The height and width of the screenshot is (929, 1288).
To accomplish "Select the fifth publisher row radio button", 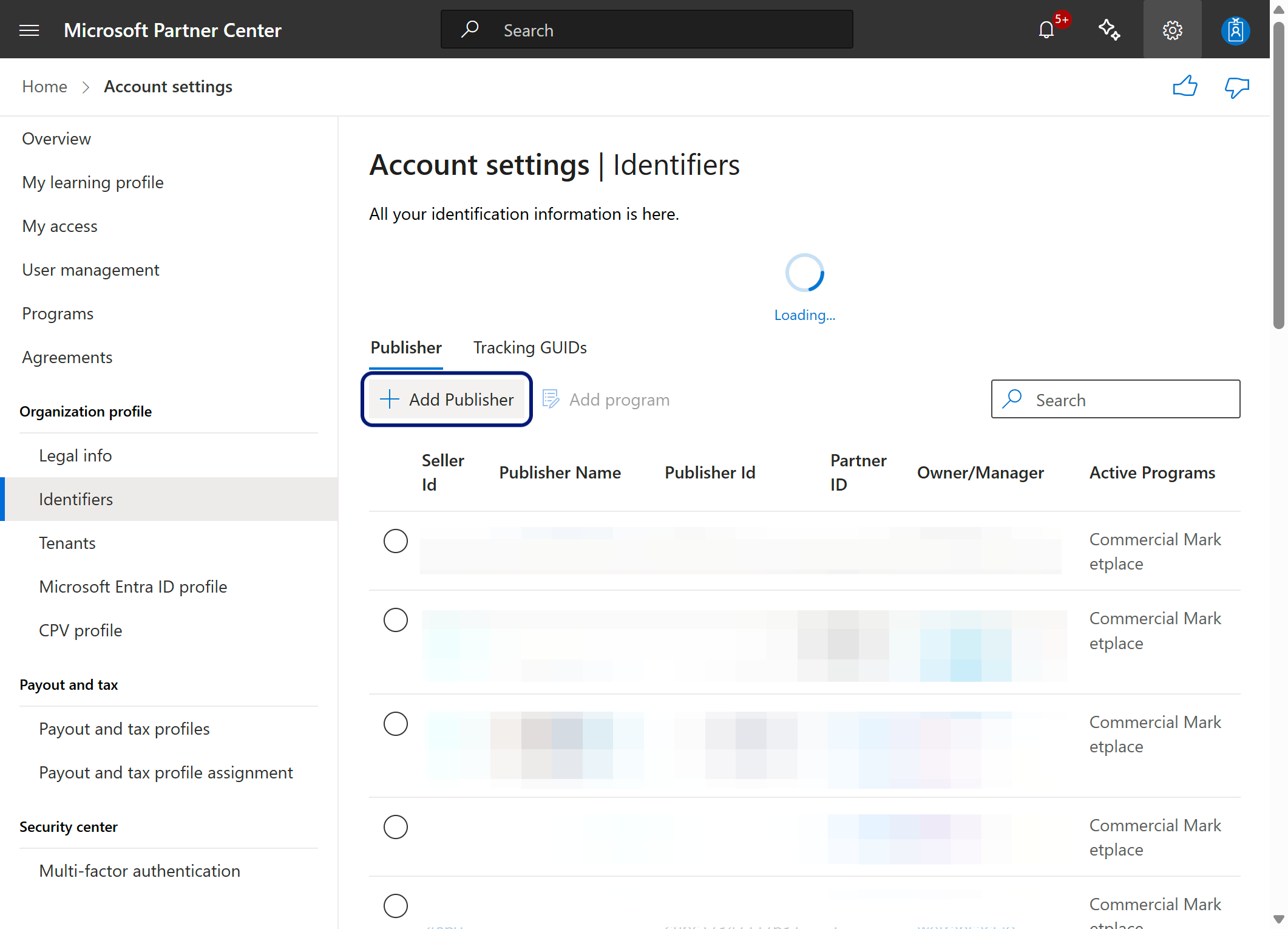I will [396, 905].
